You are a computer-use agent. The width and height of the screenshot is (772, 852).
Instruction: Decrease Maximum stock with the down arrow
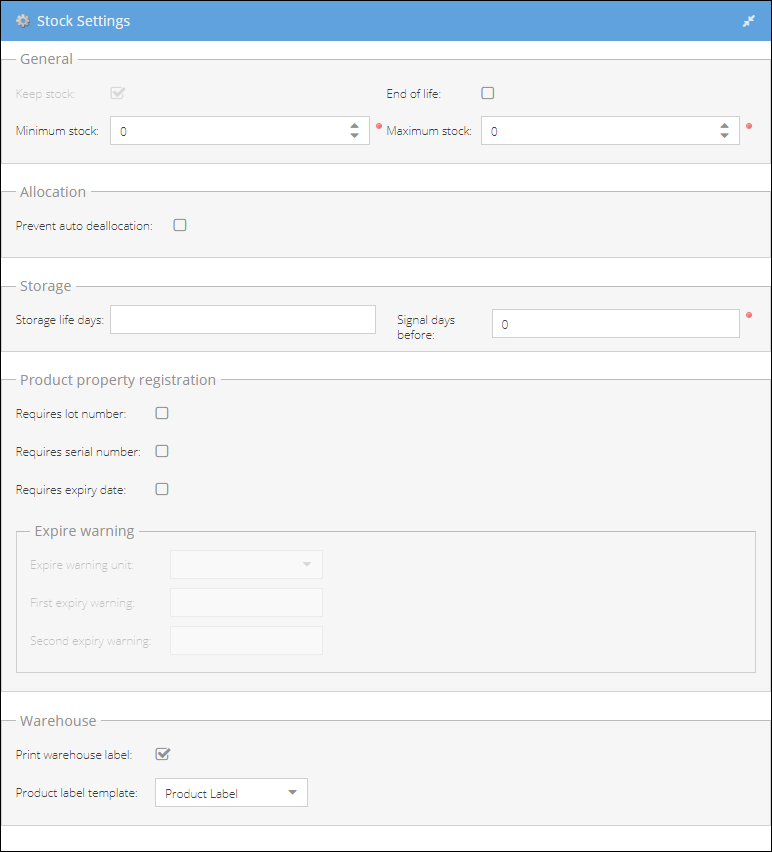click(724, 135)
